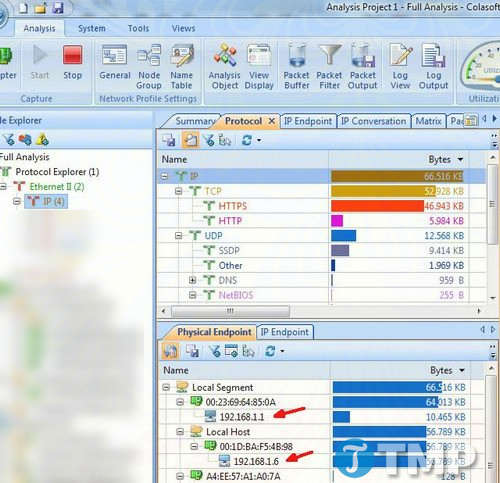This screenshot has height=483, width=500.
Task: Open refresh dropdown arrow in Protocol toolbar
Action: [259, 141]
